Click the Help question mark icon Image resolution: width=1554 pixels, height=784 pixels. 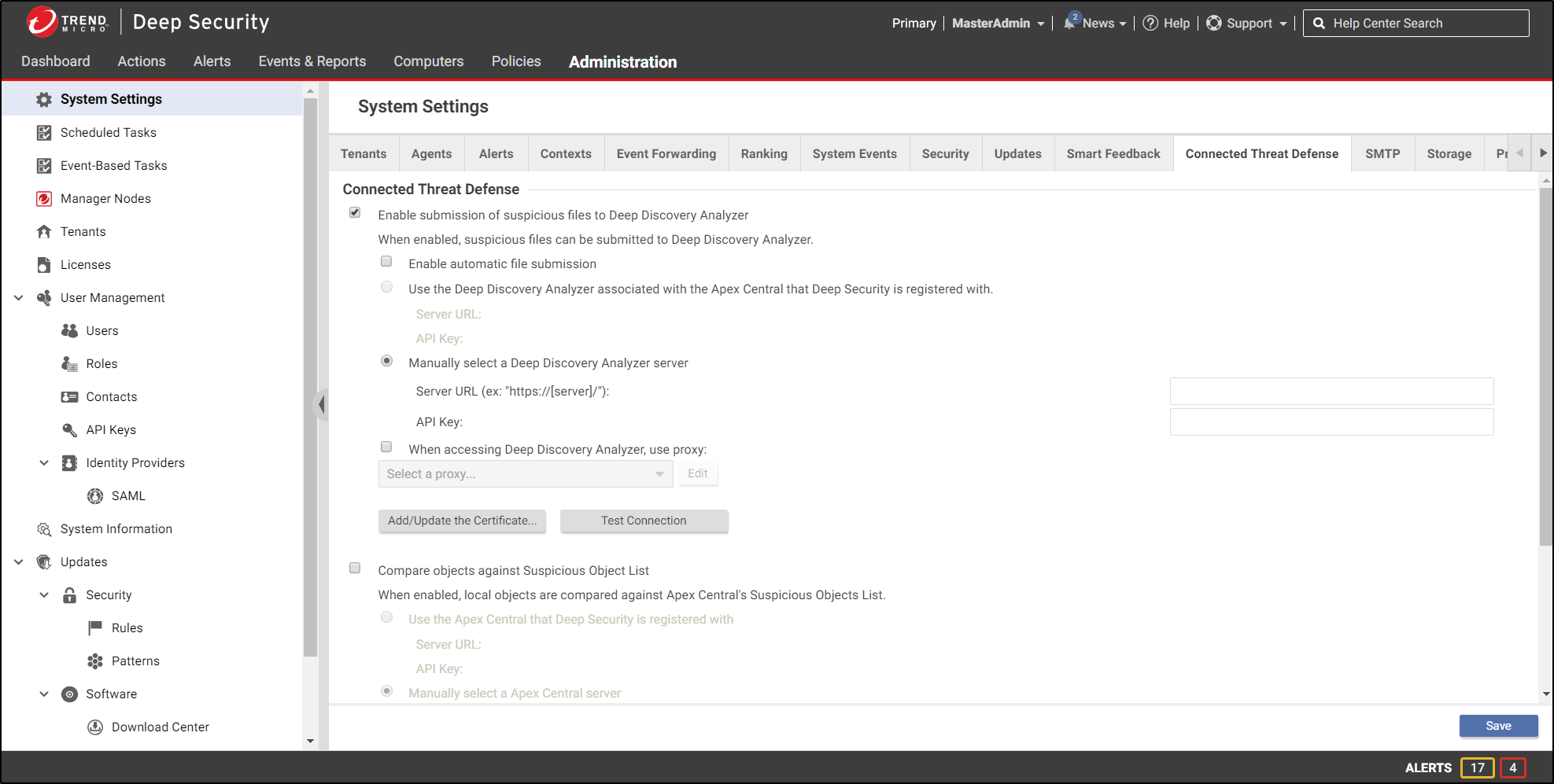click(1150, 23)
